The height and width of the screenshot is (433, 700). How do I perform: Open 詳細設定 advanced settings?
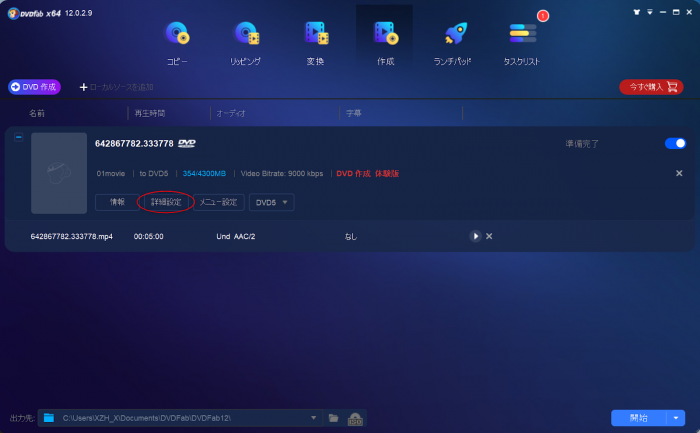(x=166, y=202)
